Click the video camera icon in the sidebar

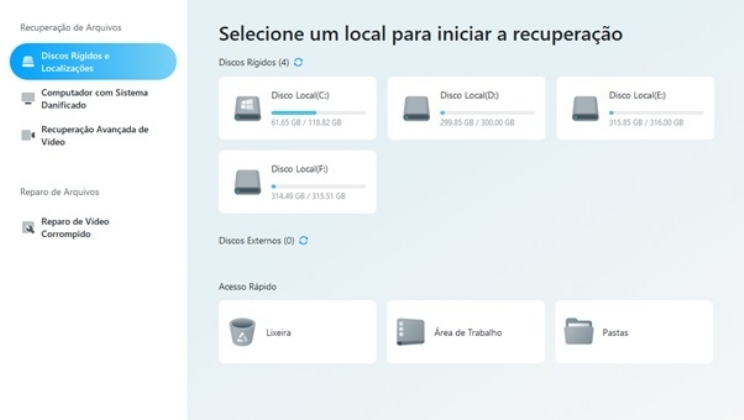28,136
